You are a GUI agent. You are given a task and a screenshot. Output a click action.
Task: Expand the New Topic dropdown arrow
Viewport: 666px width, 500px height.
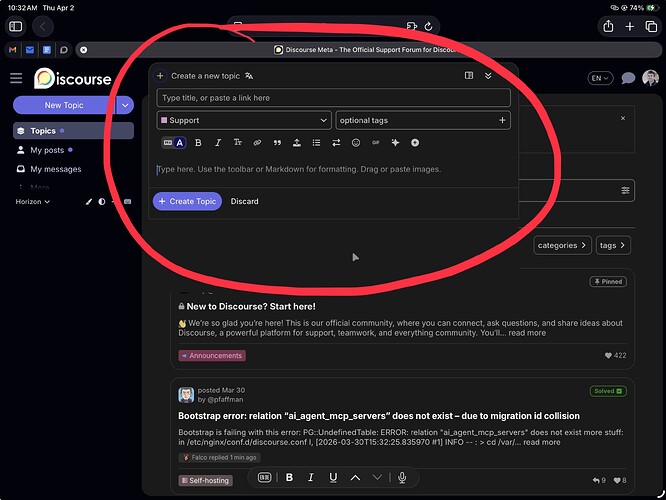[125, 105]
